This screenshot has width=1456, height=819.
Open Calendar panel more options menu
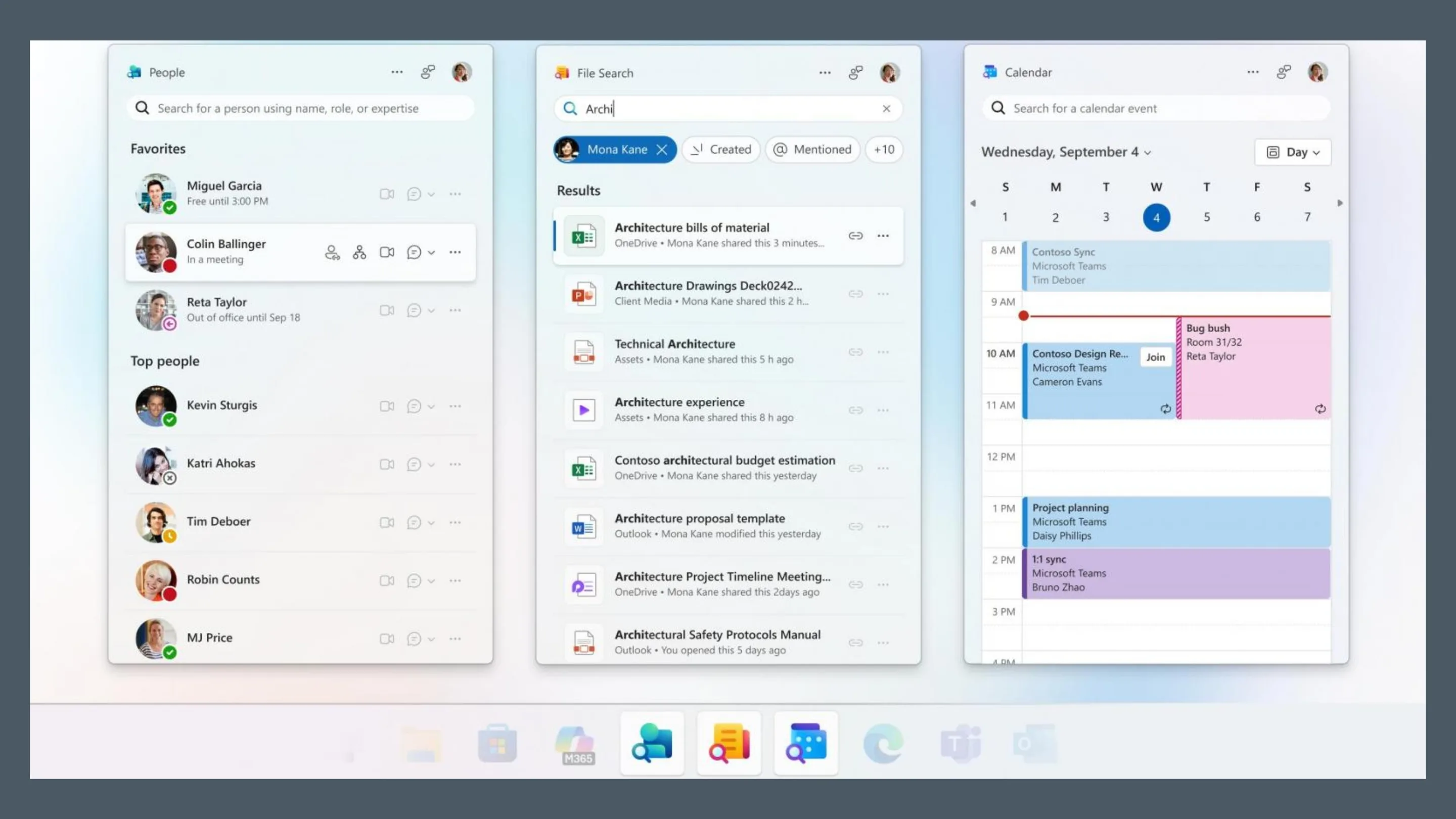click(x=1253, y=72)
